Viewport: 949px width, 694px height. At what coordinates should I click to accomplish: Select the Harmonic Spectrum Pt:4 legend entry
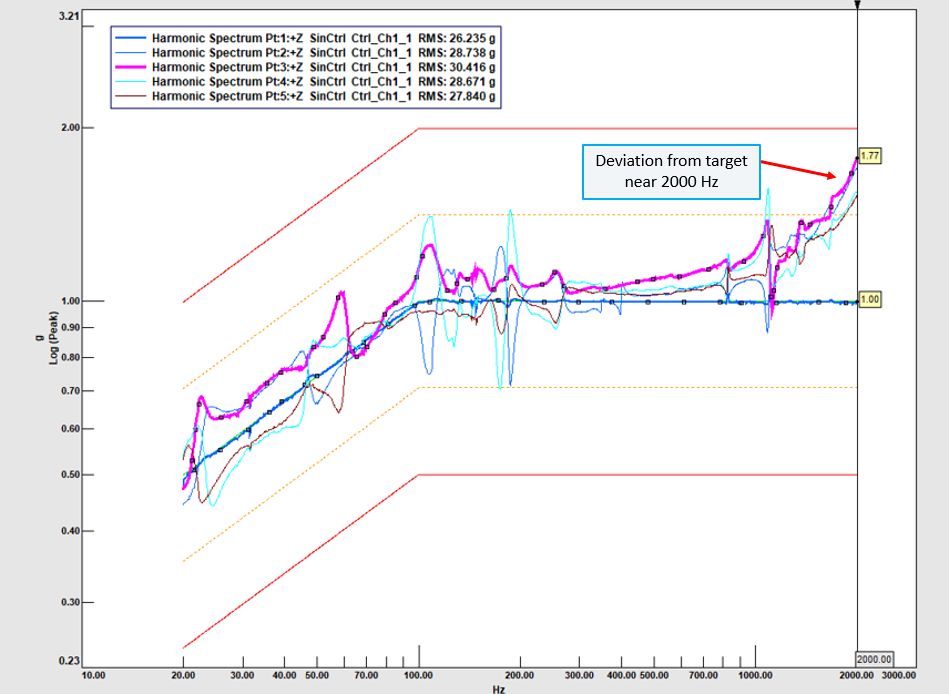point(322,81)
